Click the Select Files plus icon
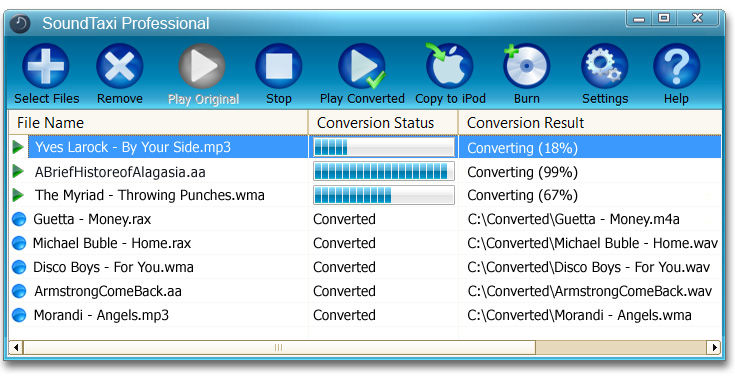The height and width of the screenshot is (391, 735). (x=46, y=66)
